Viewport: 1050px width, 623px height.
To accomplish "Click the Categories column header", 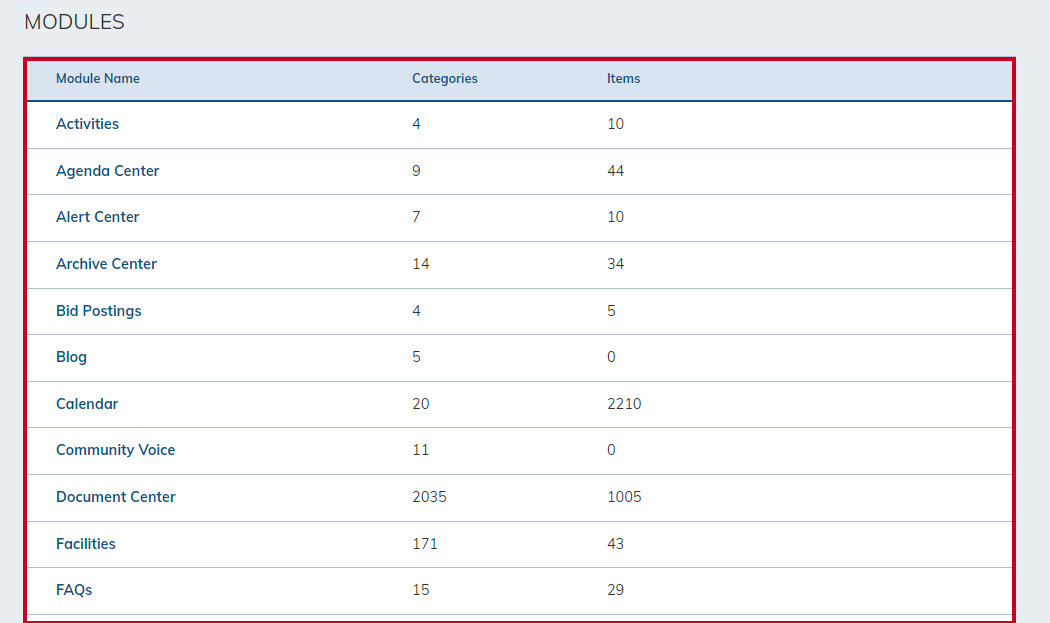I will point(445,78).
